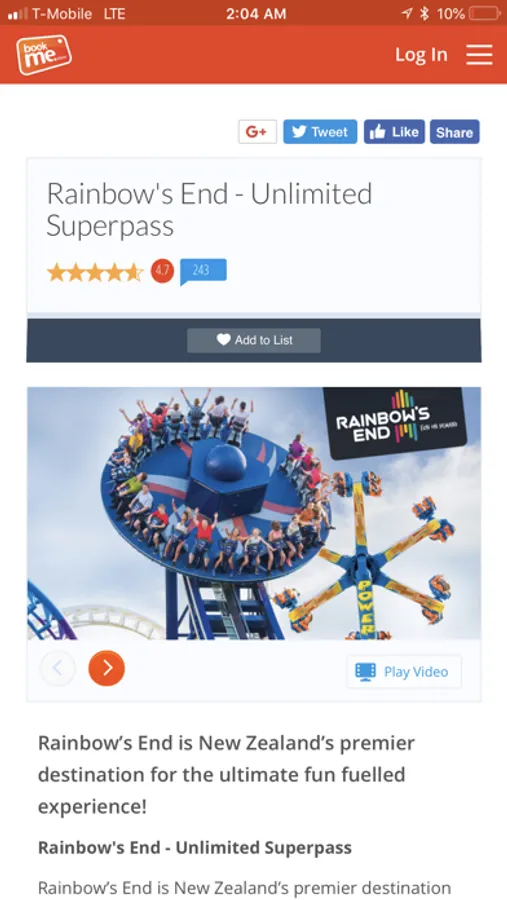This screenshot has height=900, width=507.
Task: Like this page on Facebook
Action: tap(394, 132)
